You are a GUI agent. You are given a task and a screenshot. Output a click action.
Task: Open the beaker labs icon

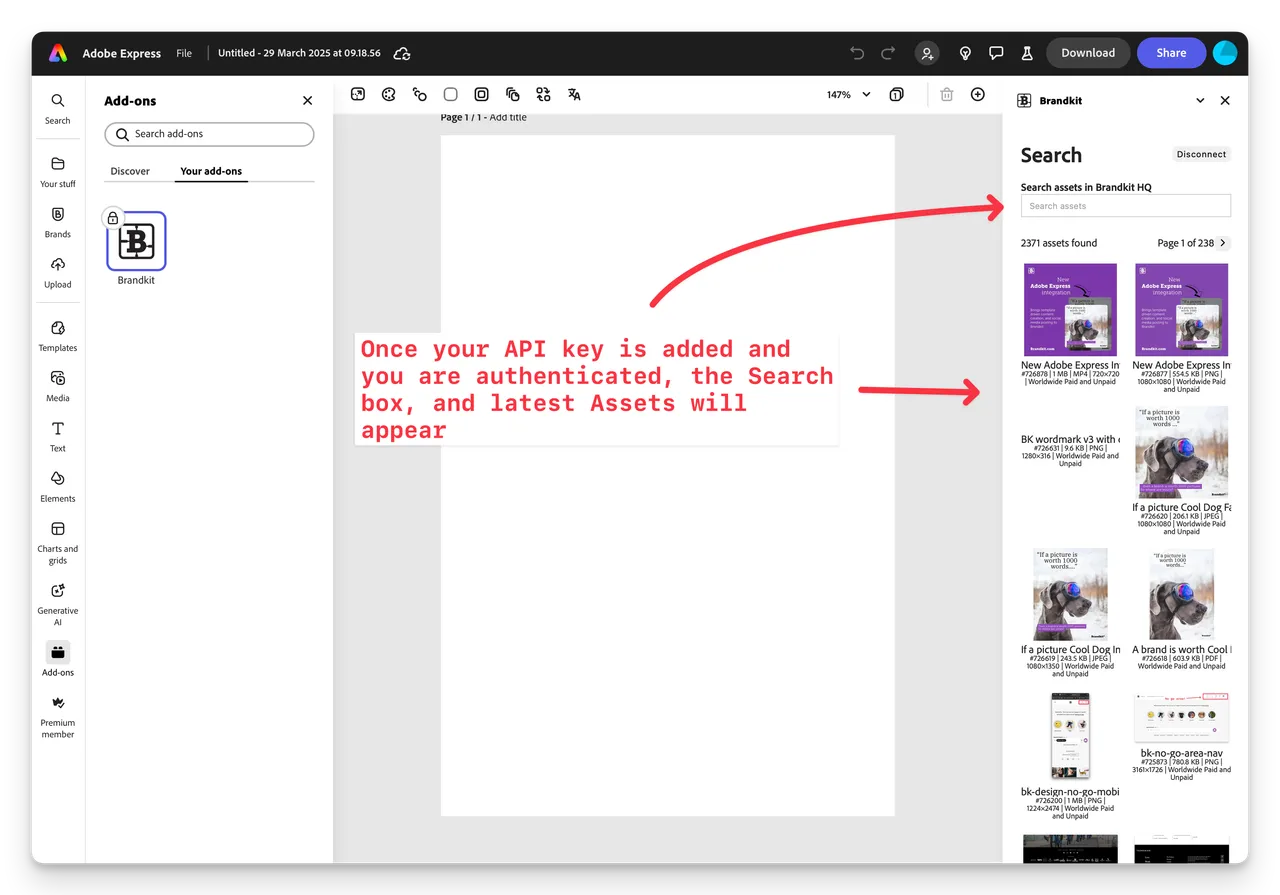coord(1027,53)
